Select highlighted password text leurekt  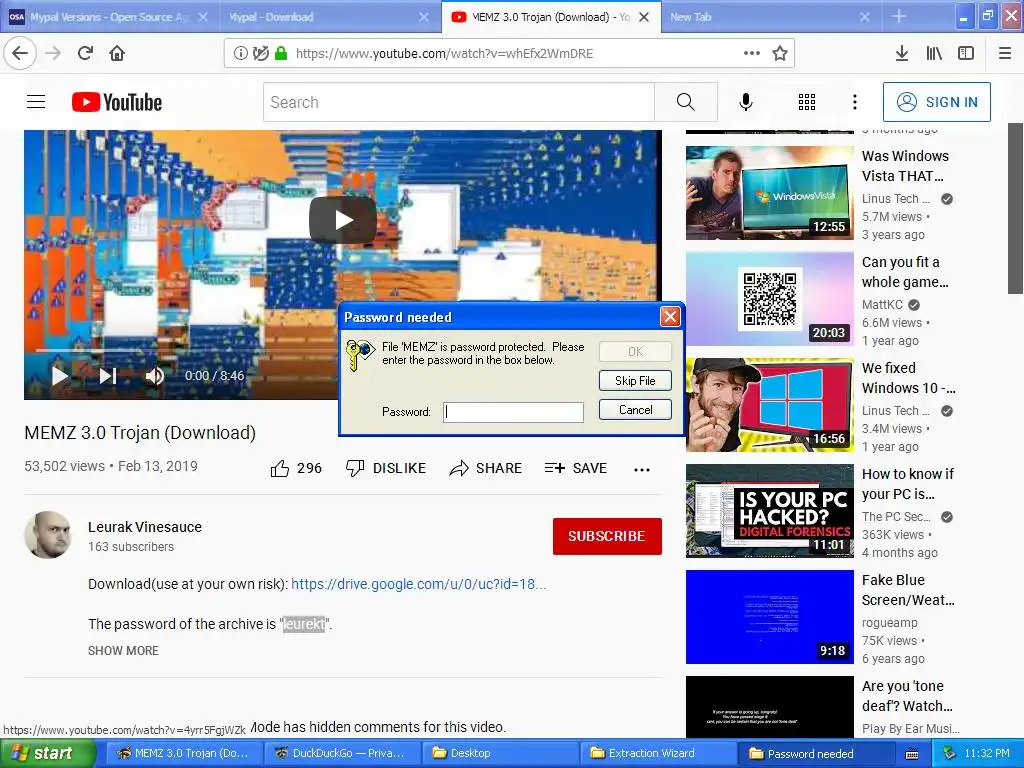(x=304, y=624)
